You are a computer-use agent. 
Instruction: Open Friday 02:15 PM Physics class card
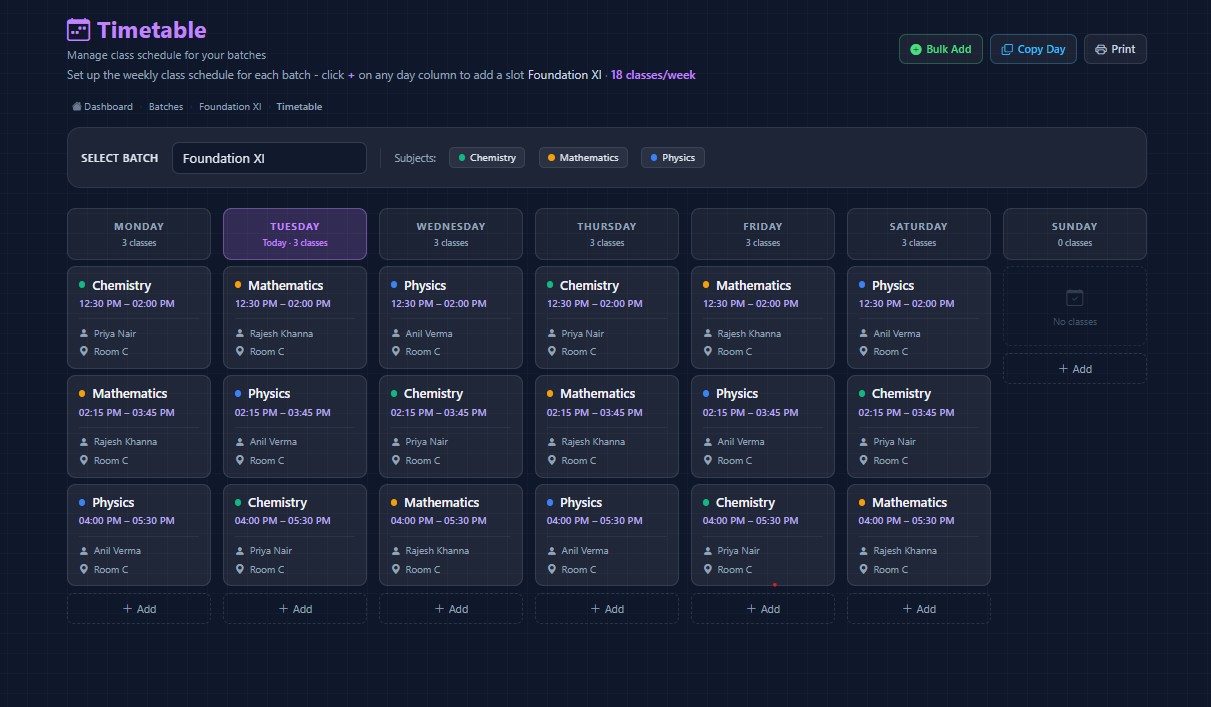pos(763,426)
